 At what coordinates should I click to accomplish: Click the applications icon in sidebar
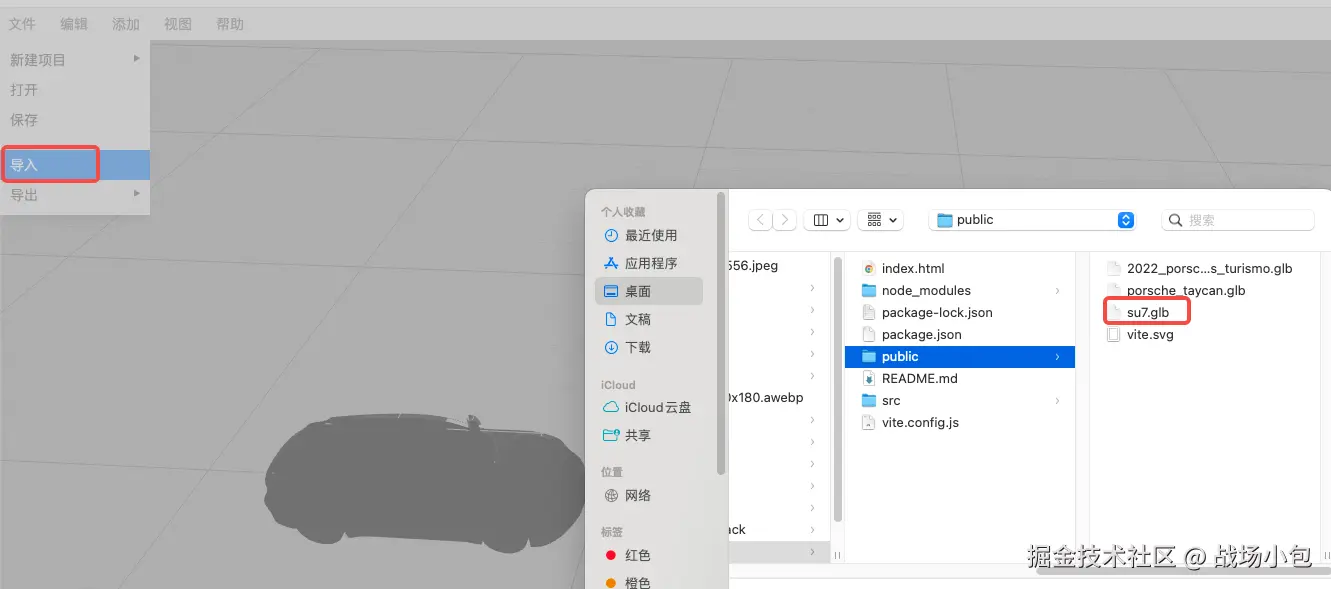(x=612, y=263)
